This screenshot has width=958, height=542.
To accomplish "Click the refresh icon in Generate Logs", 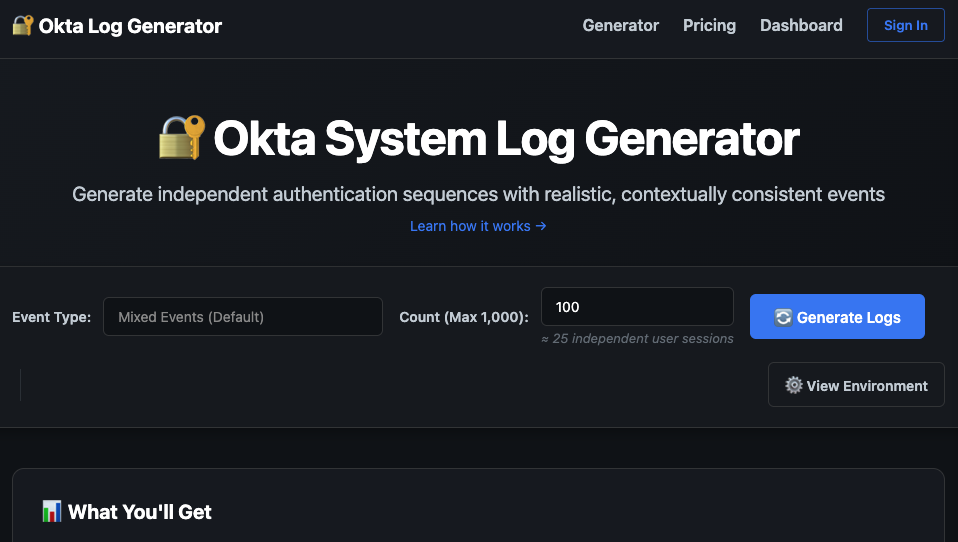I will point(783,317).
